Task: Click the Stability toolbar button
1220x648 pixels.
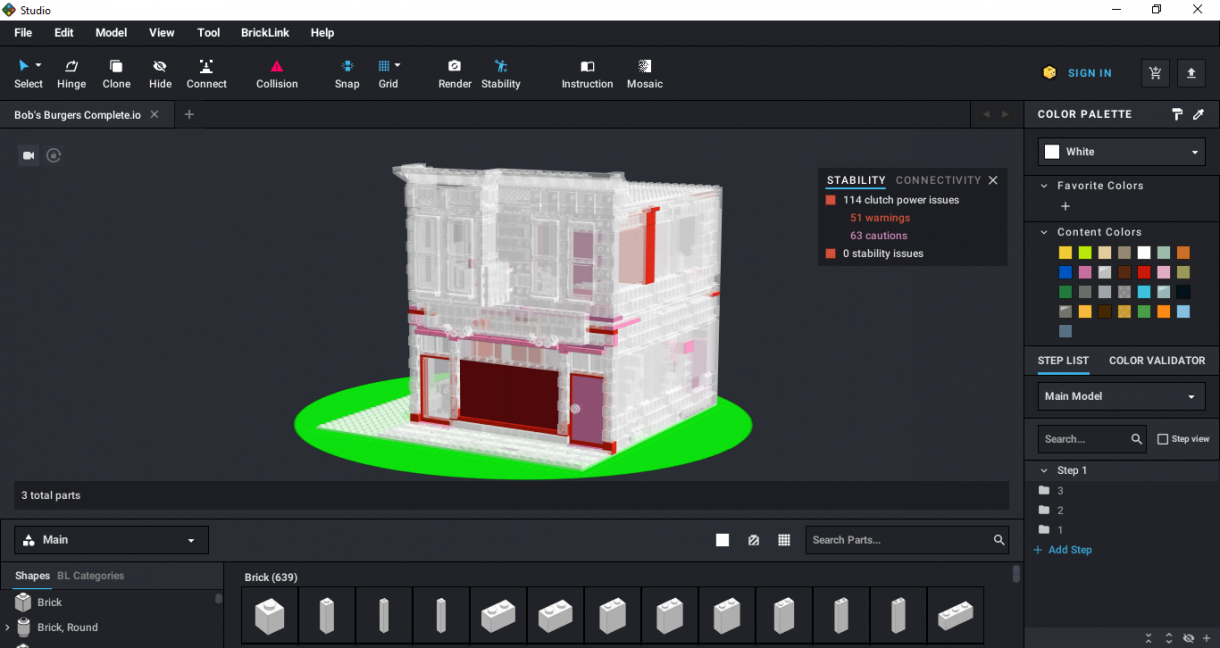Action: point(501,74)
